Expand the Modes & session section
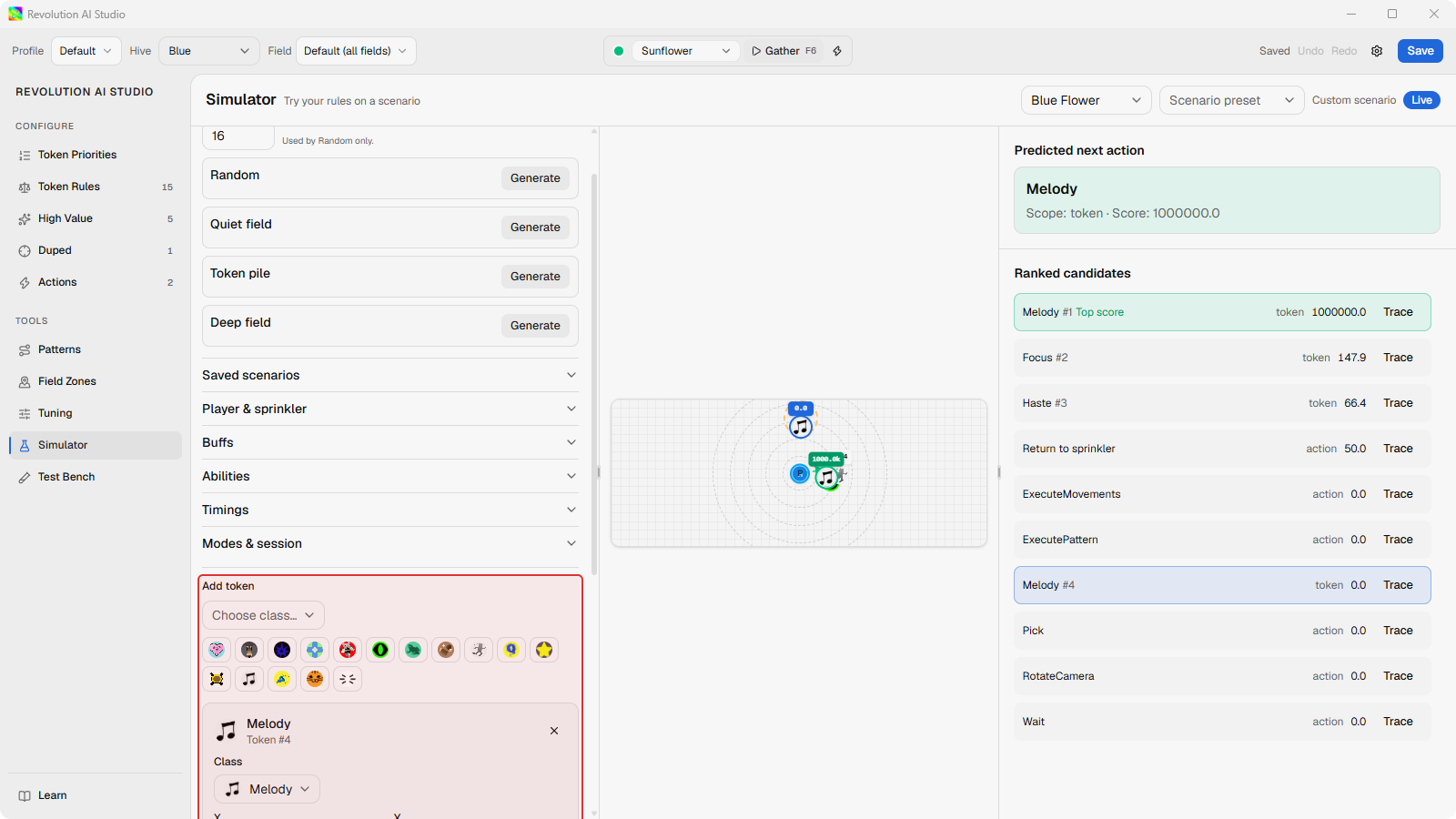 (x=390, y=543)
